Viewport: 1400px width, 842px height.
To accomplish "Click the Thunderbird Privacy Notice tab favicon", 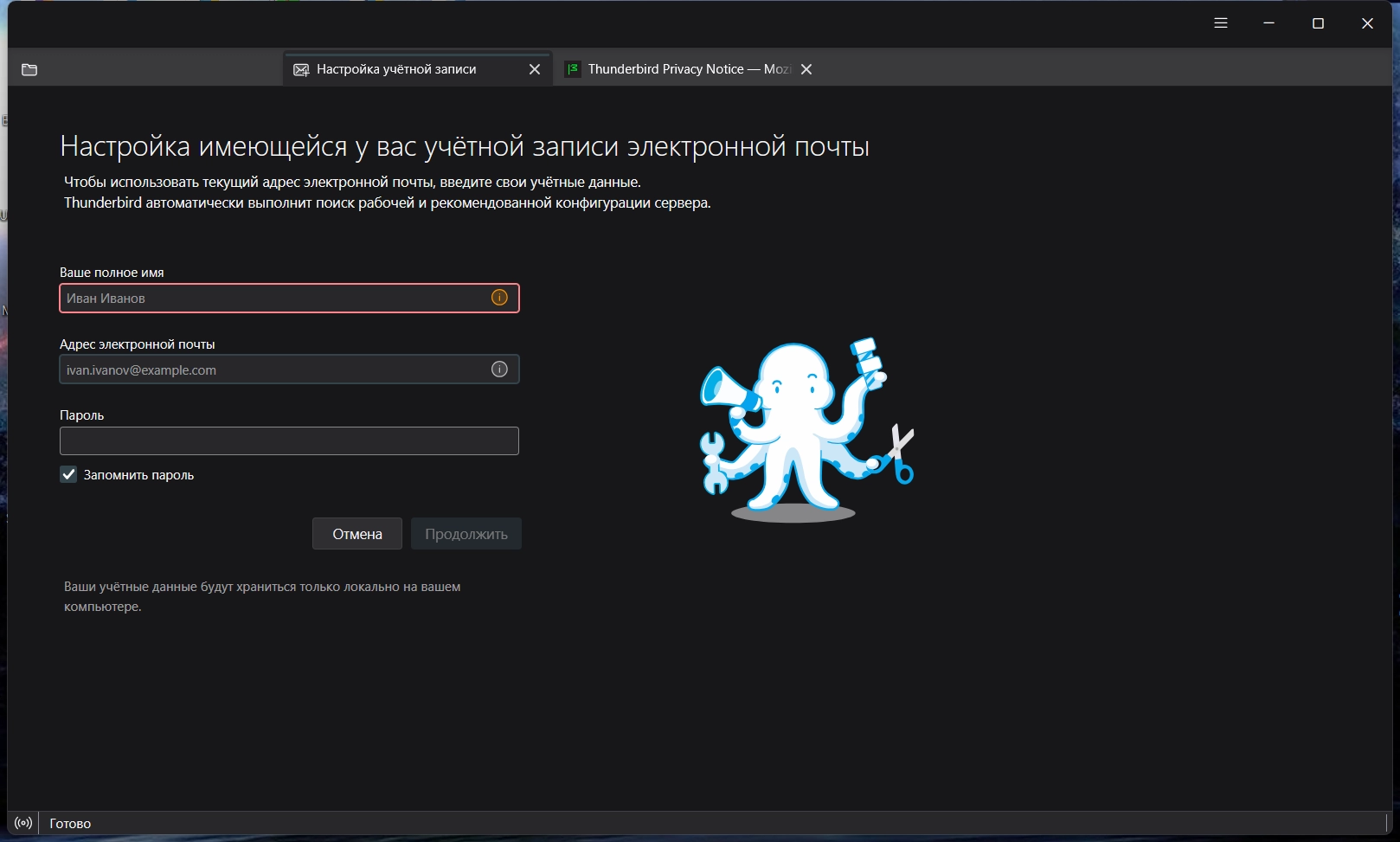I will tap(573, 69).
